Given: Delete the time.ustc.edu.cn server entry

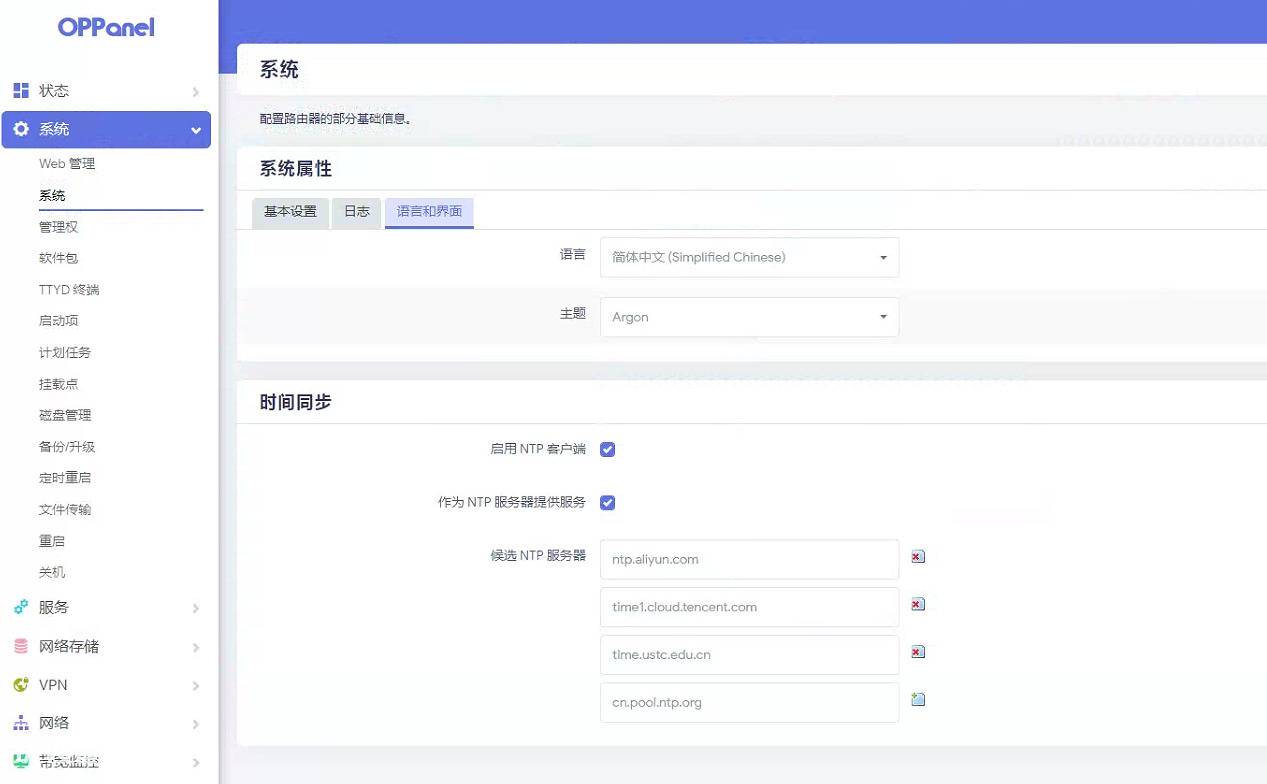Looking at the screenshot, I should click(x=918, y=652).
